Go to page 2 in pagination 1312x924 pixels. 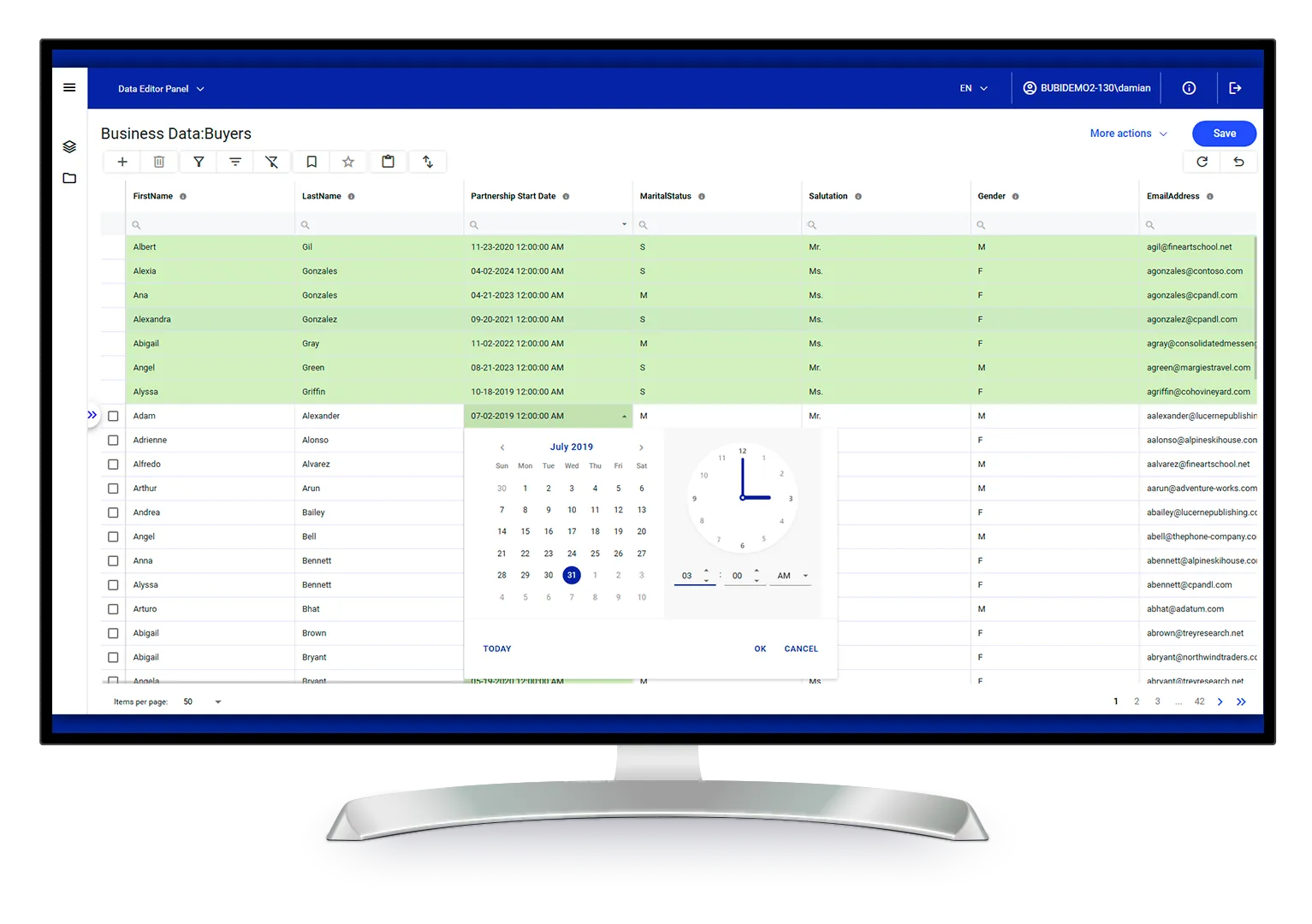pos(1137,702)
